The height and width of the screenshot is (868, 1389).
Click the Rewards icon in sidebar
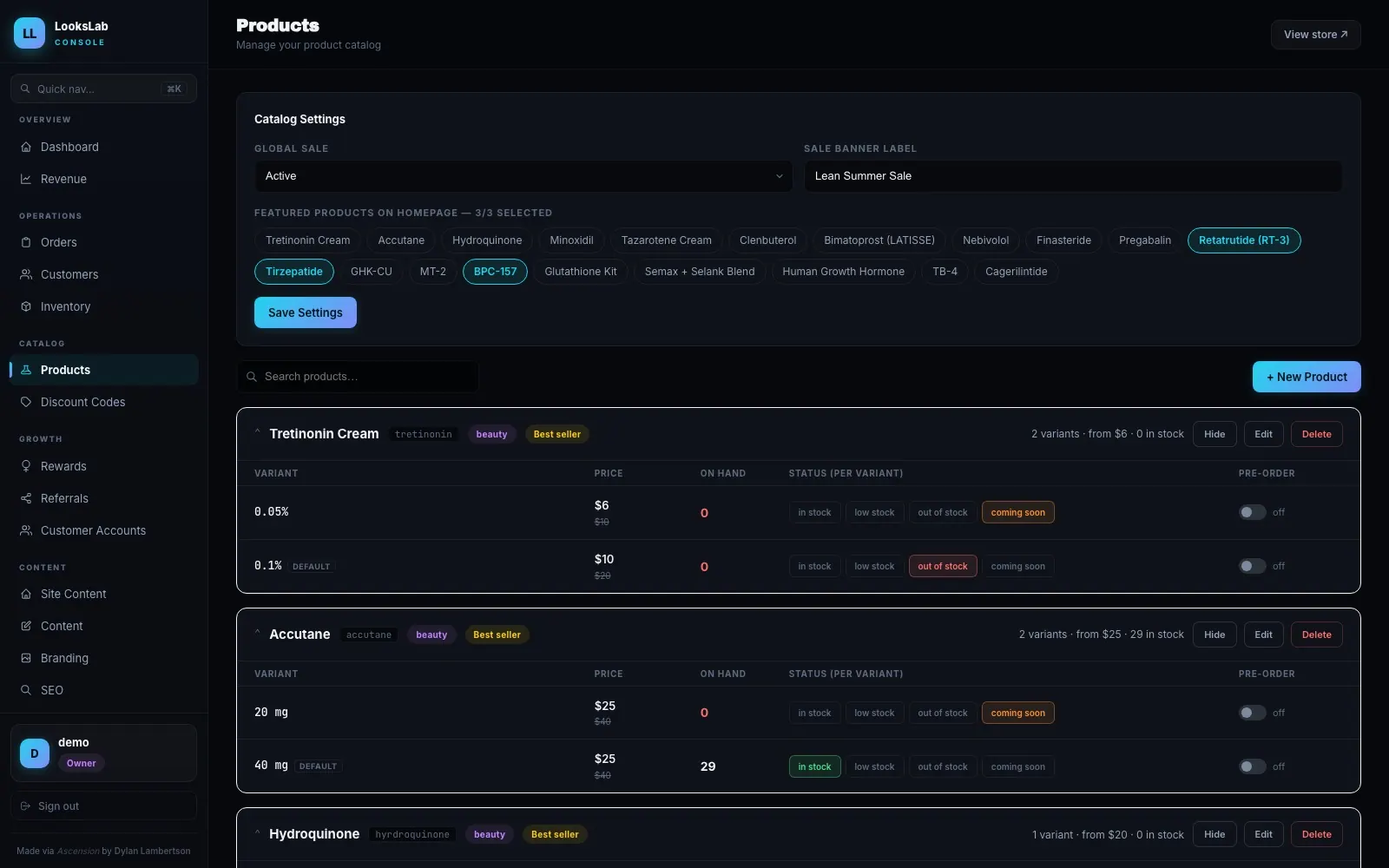26,466
